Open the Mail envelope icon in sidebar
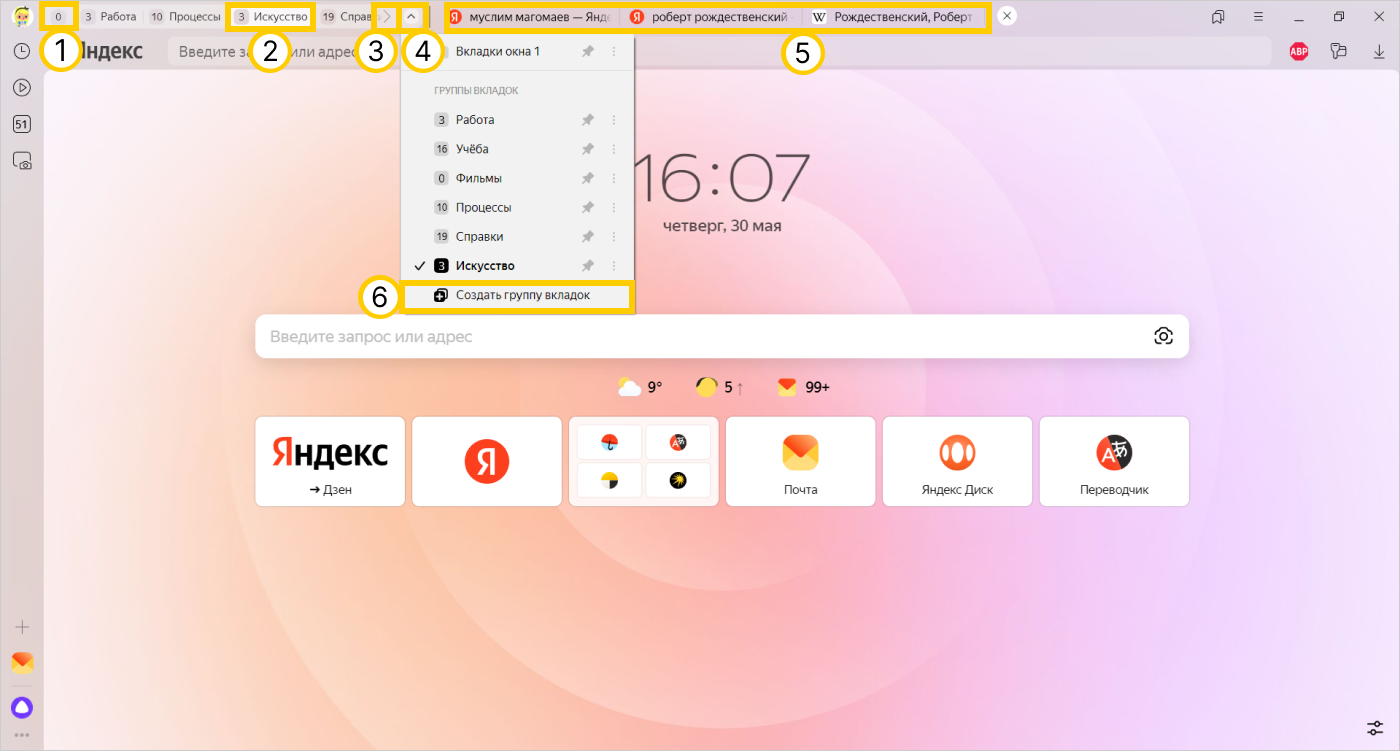 click(x=22, y=662)
